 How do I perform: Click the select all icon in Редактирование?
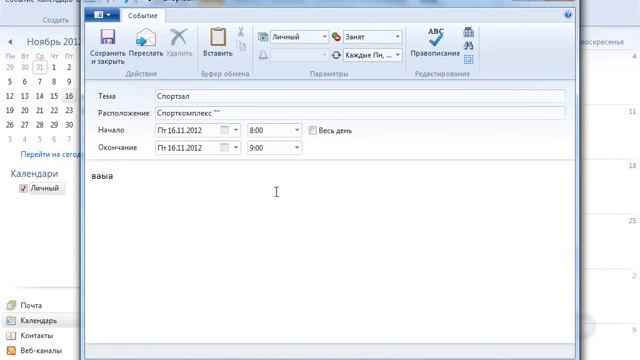(x=469, y=60)
